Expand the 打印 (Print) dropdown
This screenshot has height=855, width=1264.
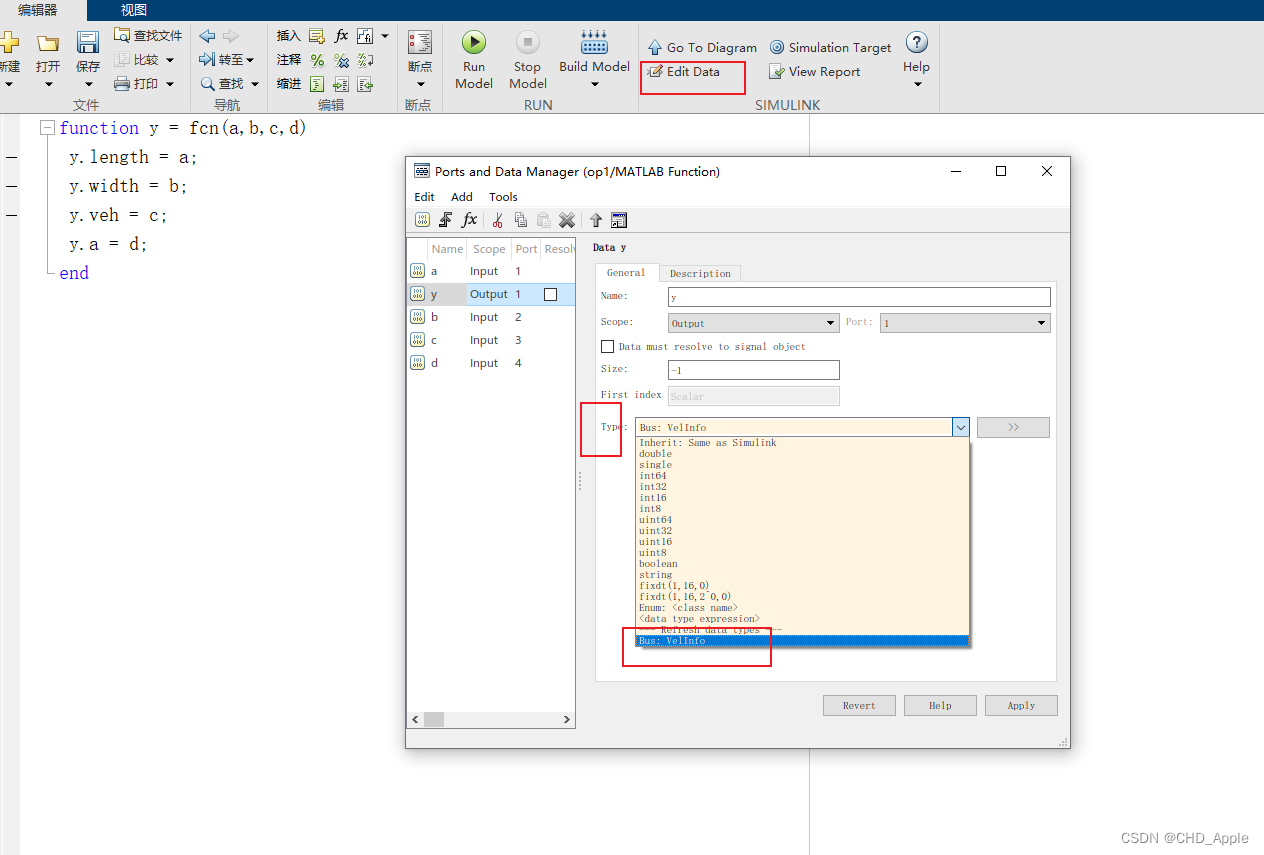click(170, 84)
